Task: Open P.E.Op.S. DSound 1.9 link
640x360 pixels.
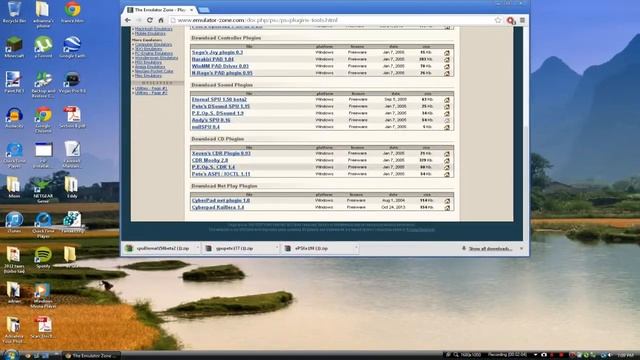Action: click(218, 113)
